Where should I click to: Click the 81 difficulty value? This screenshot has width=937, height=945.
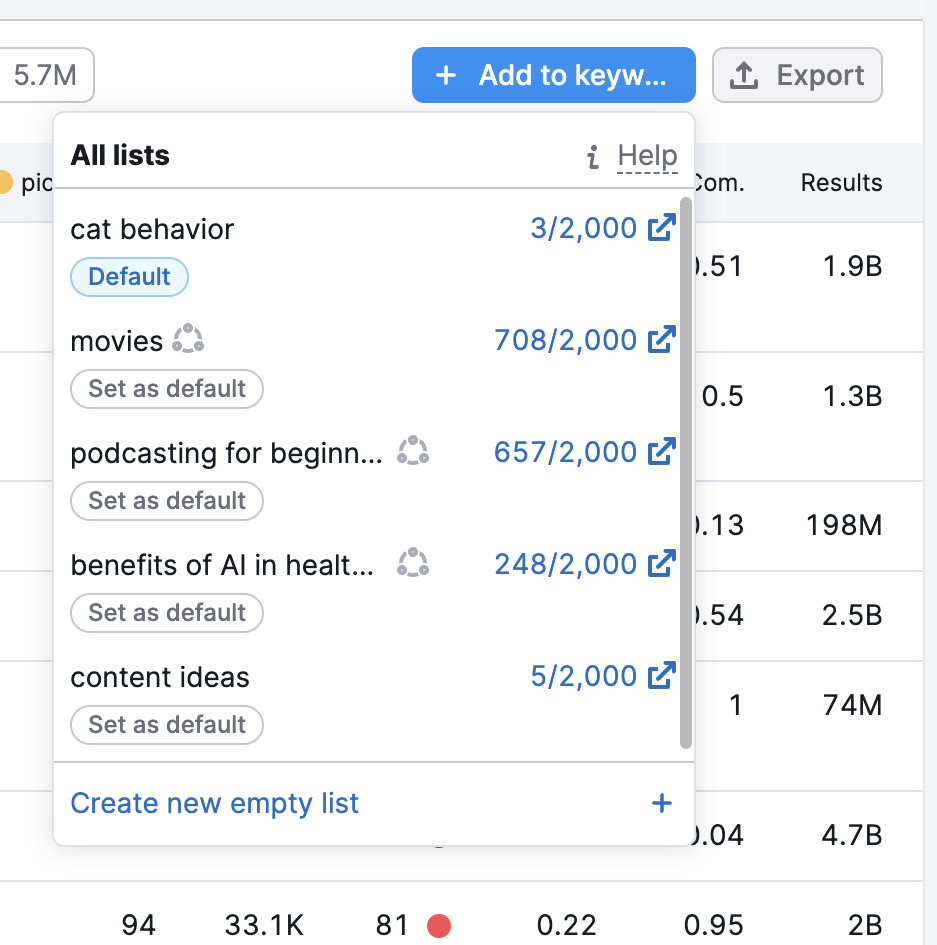coord(392,926)
